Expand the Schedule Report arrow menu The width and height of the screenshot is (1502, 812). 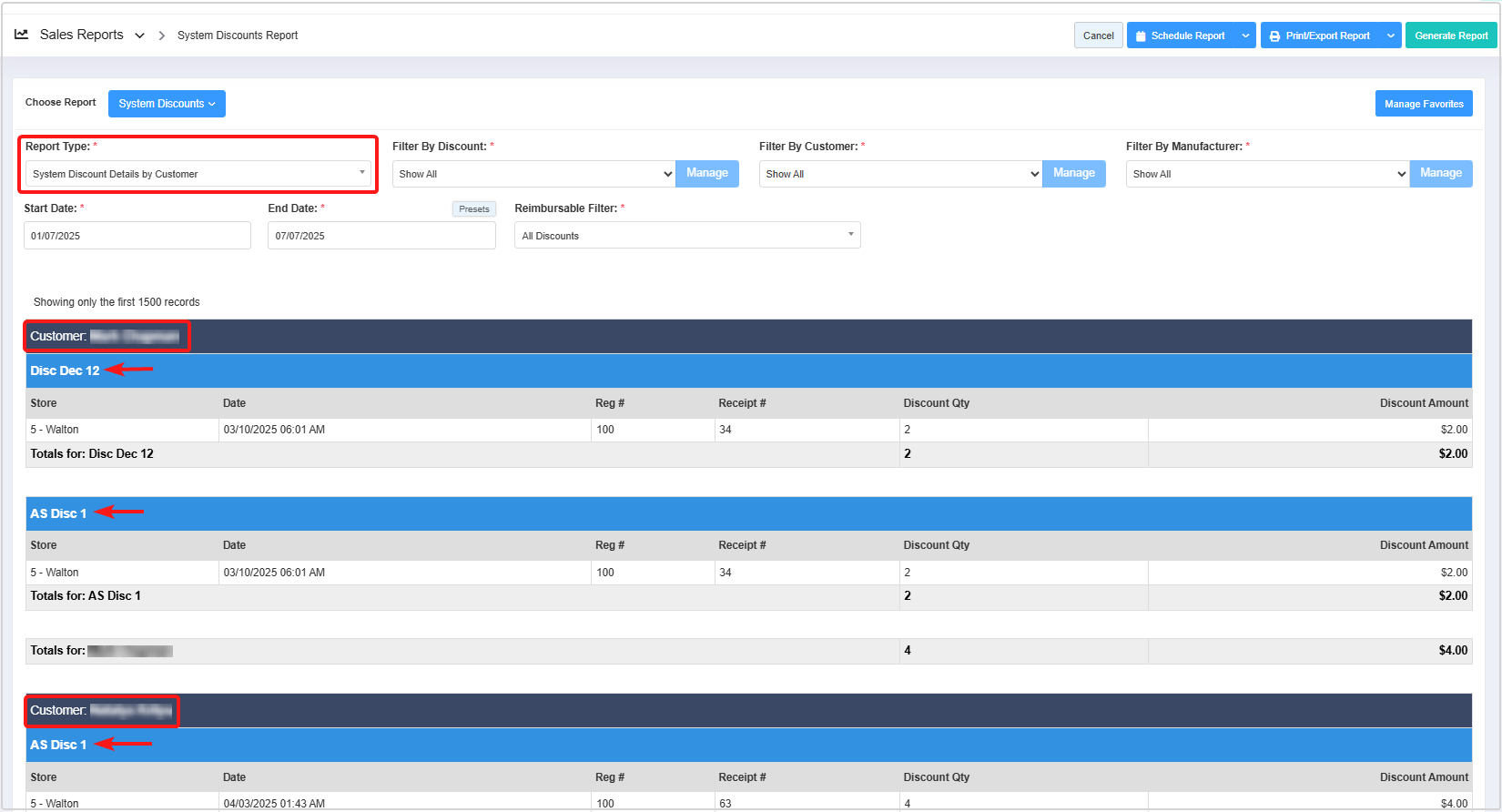(1245, 36)
